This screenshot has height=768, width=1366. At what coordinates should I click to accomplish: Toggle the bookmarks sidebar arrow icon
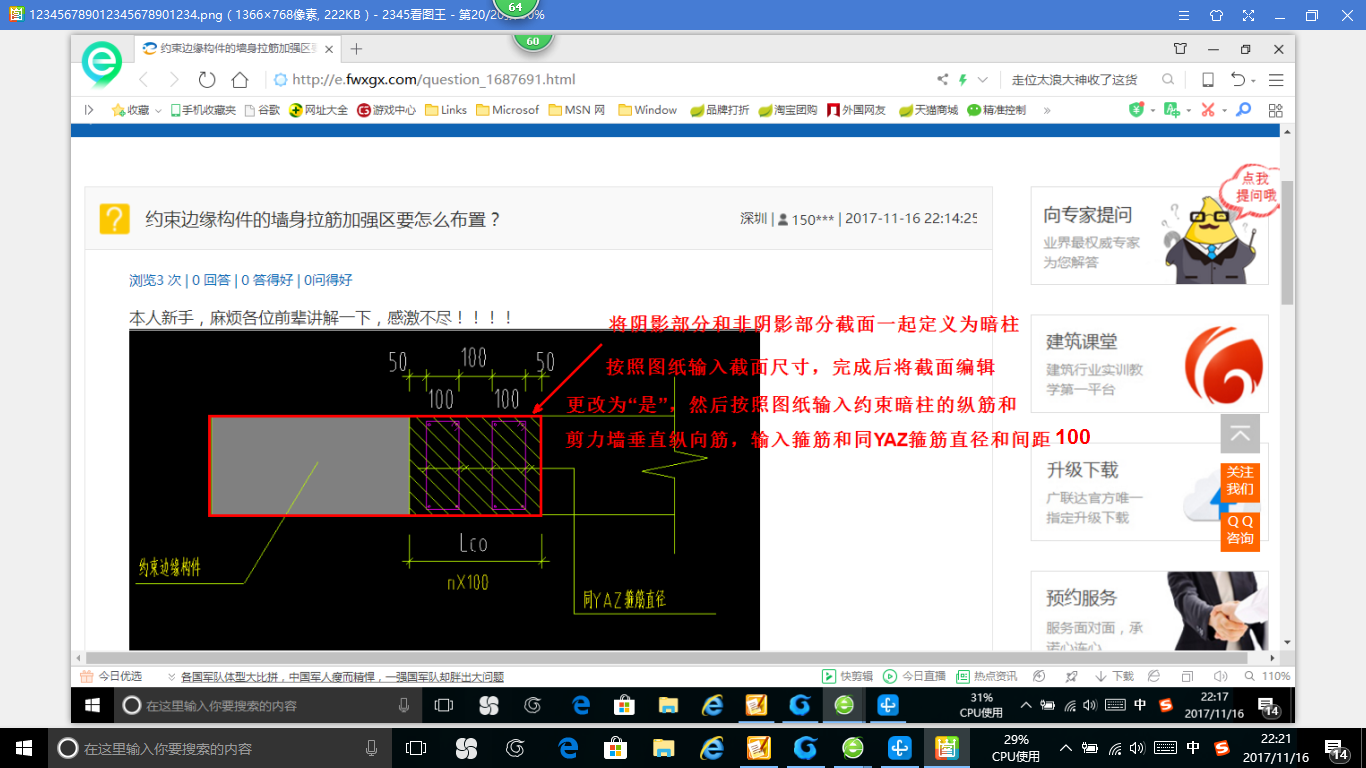tap(89, 110)
